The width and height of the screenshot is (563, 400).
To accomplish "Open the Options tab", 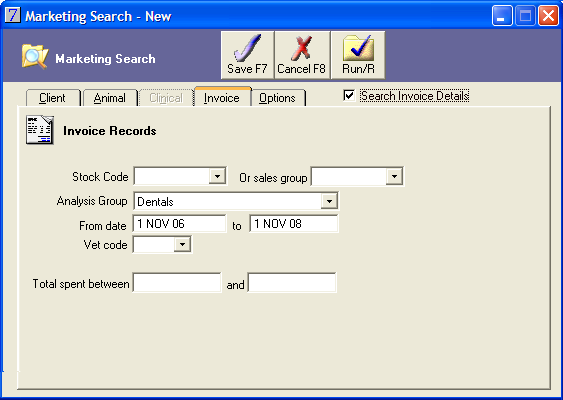I will [278, 98].
